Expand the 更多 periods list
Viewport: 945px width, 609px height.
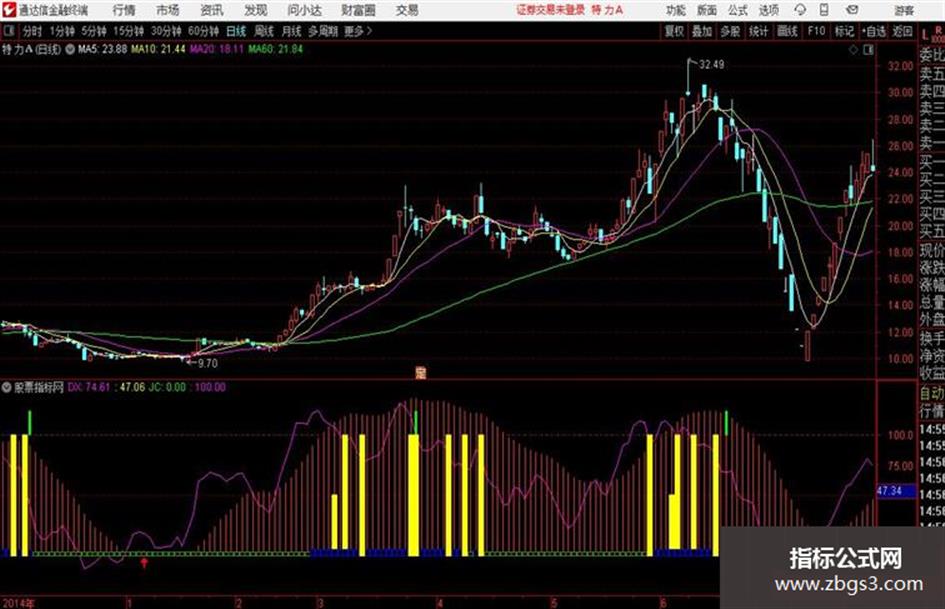tap(358, 31)
